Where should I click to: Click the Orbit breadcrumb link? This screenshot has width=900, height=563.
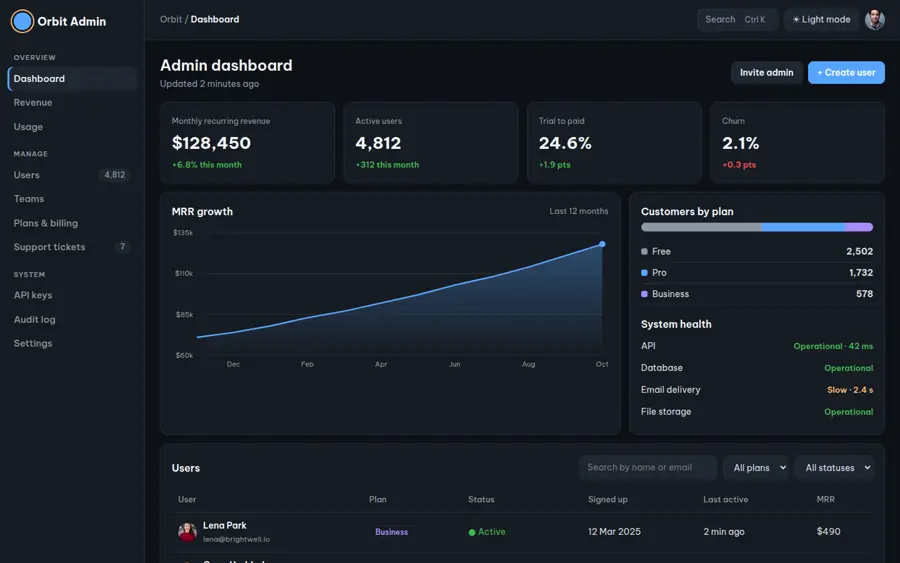point(171,20)
